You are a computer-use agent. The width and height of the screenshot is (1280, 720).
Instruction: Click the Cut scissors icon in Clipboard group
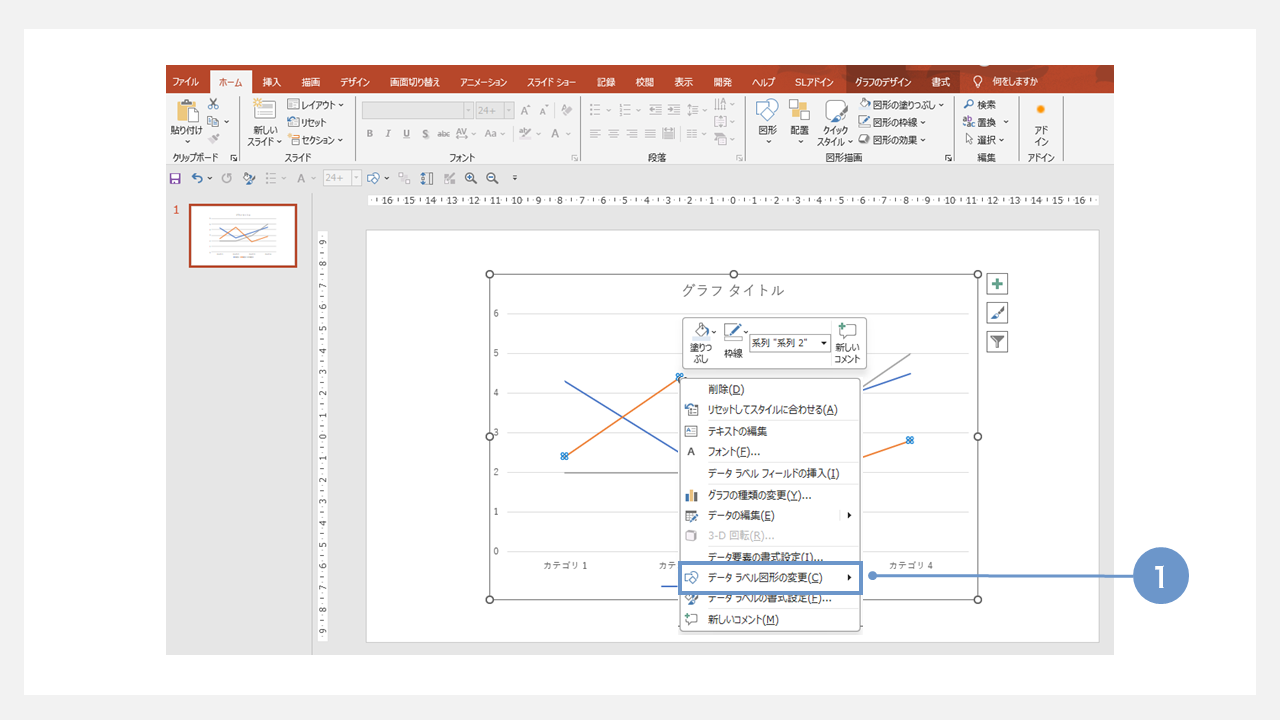[213, 104]
